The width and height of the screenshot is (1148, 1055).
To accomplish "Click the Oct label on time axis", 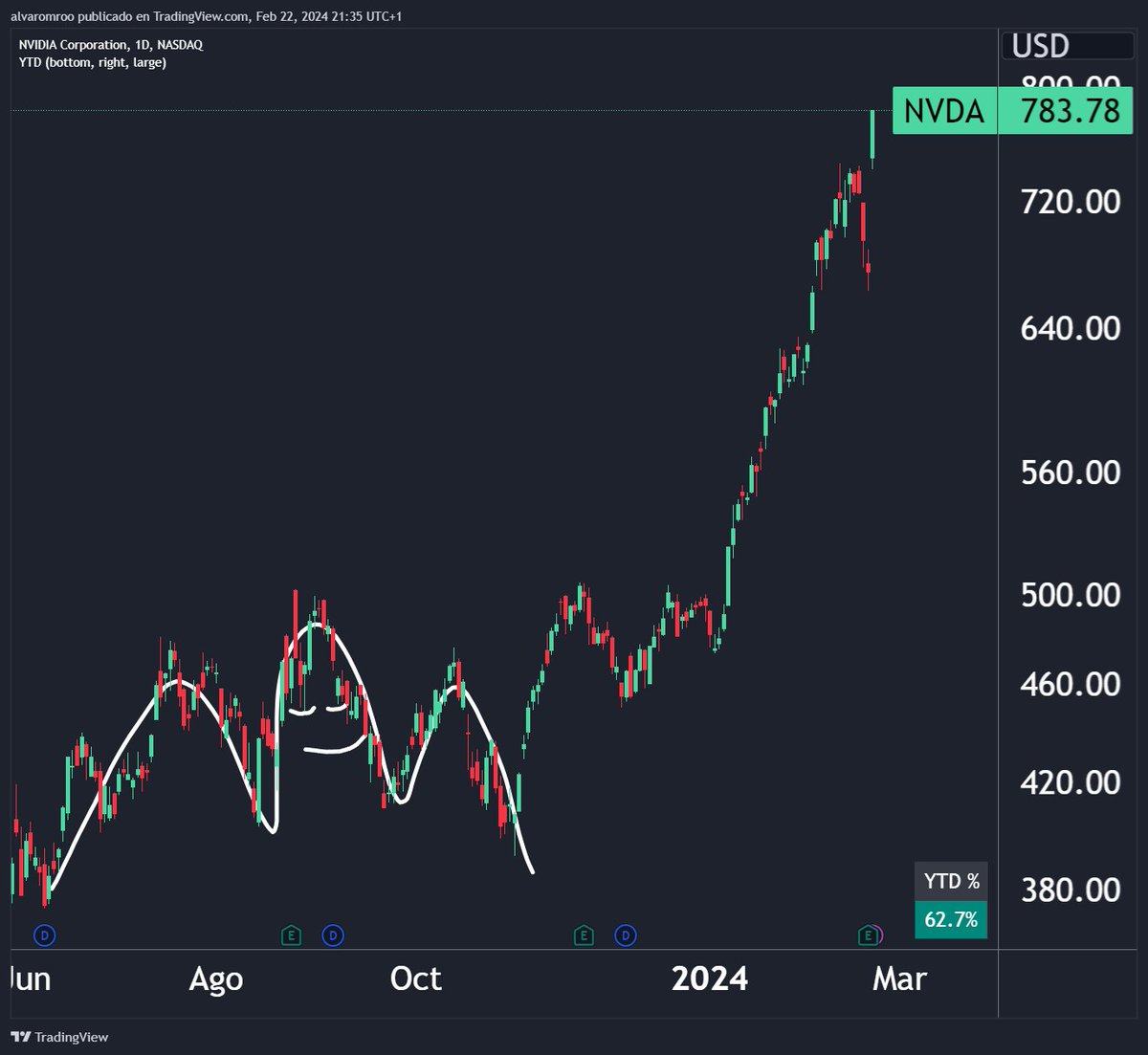I will 416,978.
